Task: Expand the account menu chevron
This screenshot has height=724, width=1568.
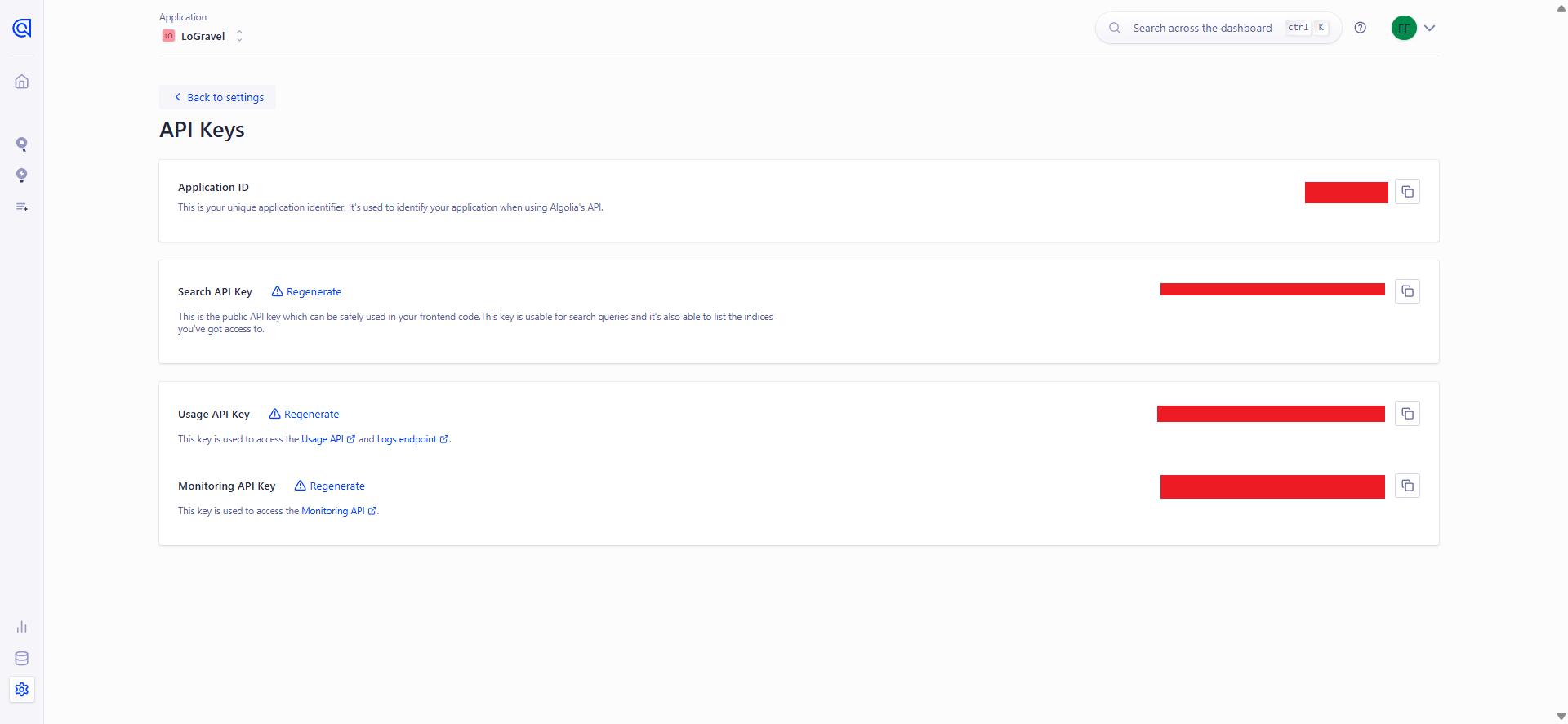Action: point(1430,28)
